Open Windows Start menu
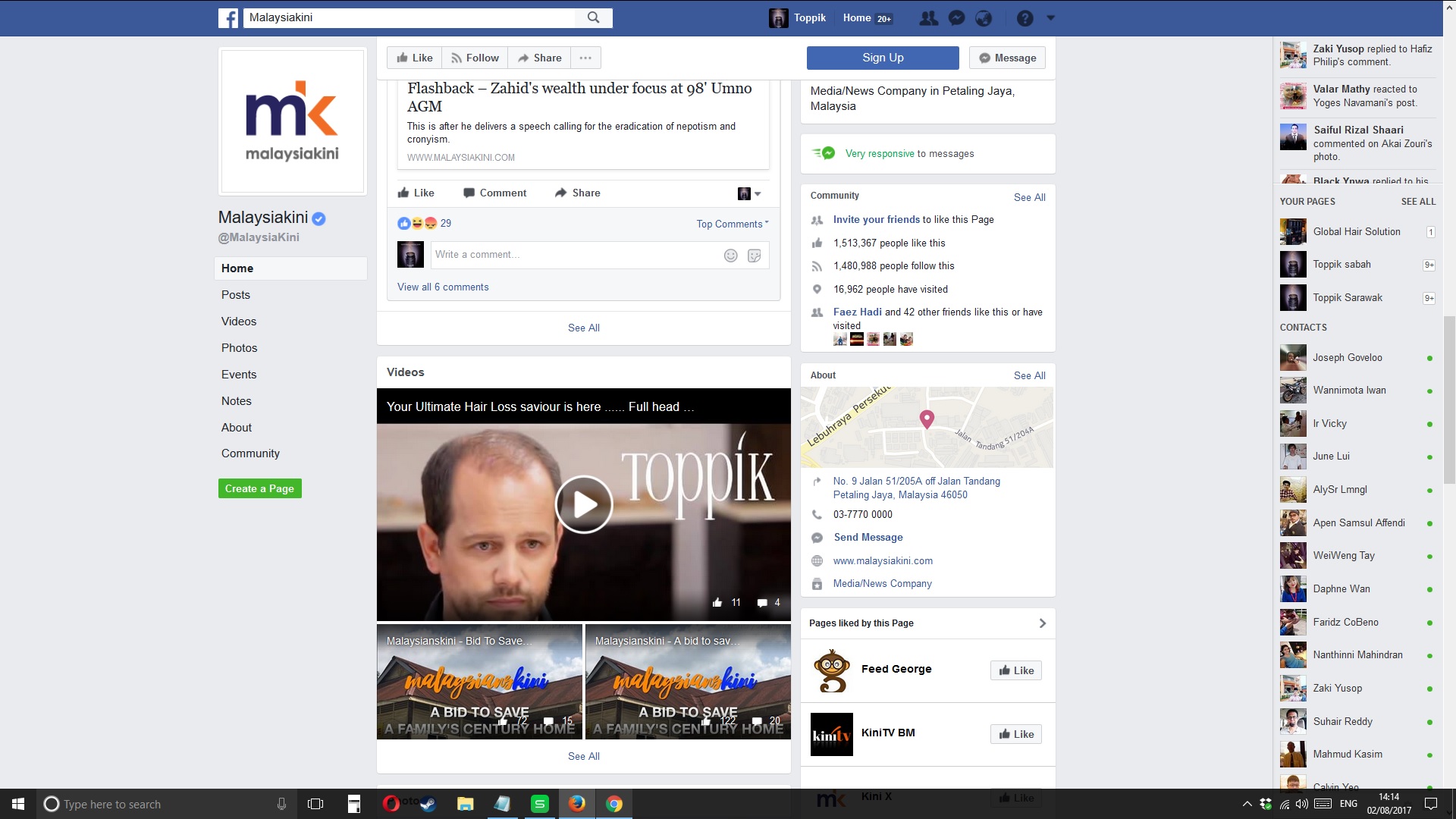1456x819 pixels. [x=18, y=804]
